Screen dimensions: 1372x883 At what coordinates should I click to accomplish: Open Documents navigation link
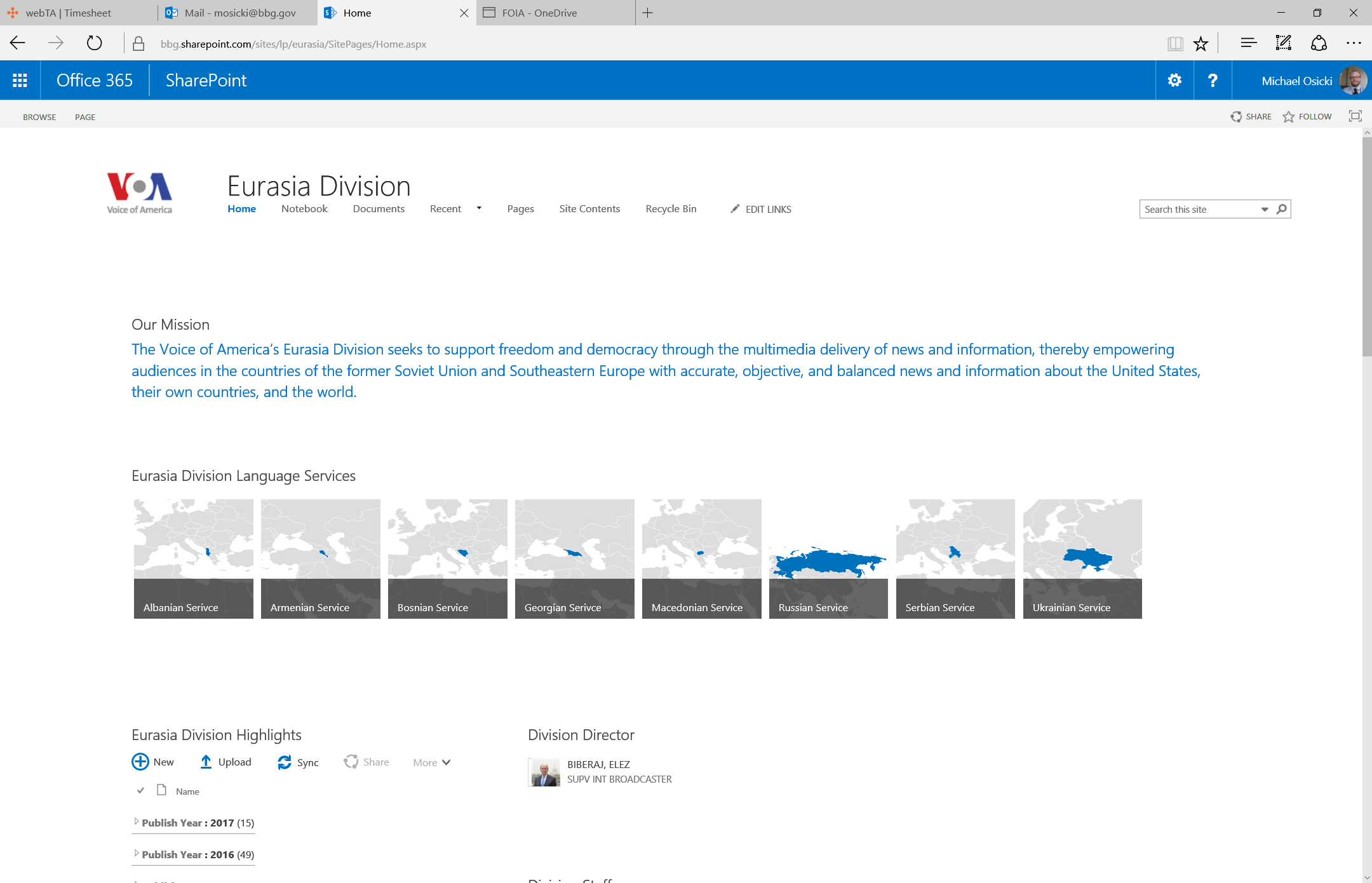[x=379, y=208]
